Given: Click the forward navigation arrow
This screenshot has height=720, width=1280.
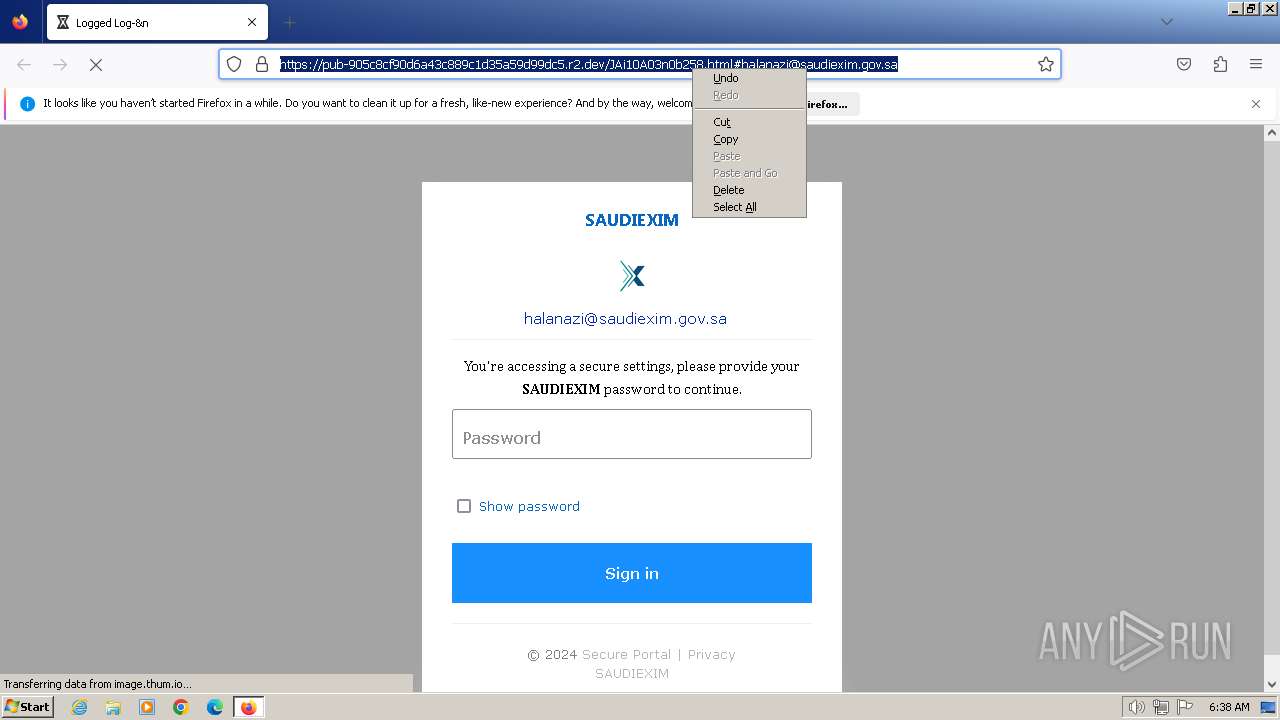Looking at the screenshot, I should (x=60, y=64).
